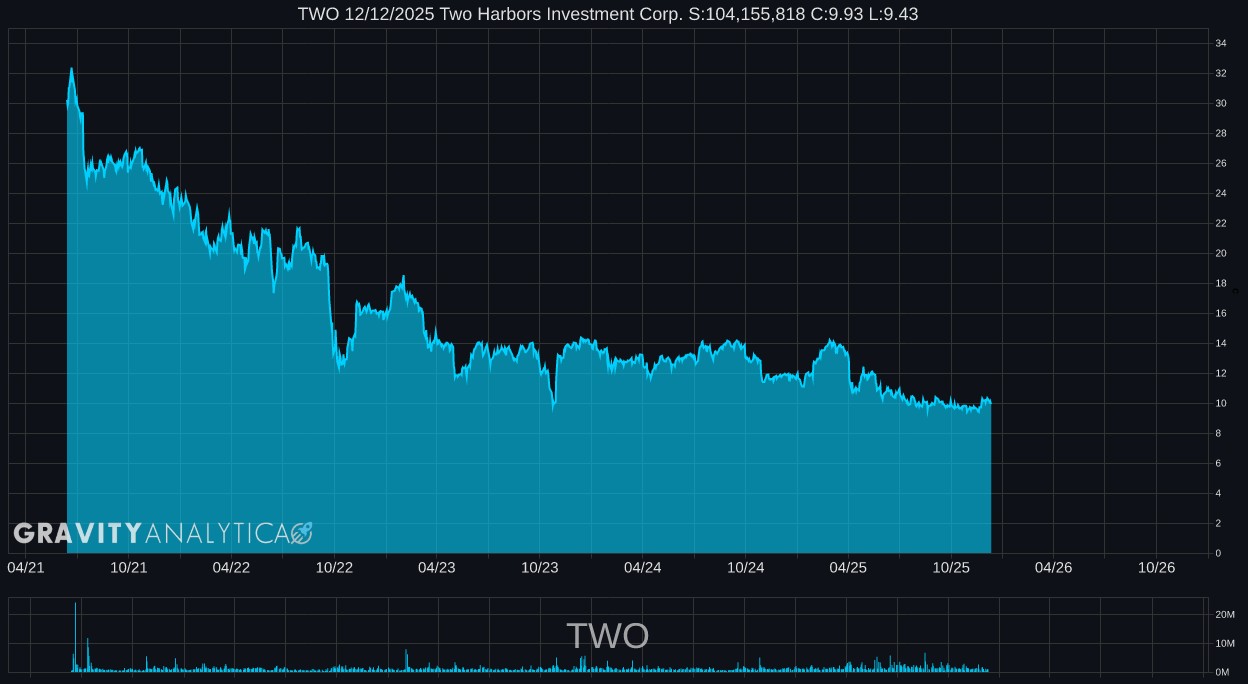This screenshot has height=684, width=1248.
Task: Select the 10/22 date label on x-axis
Action: point(334,567)
